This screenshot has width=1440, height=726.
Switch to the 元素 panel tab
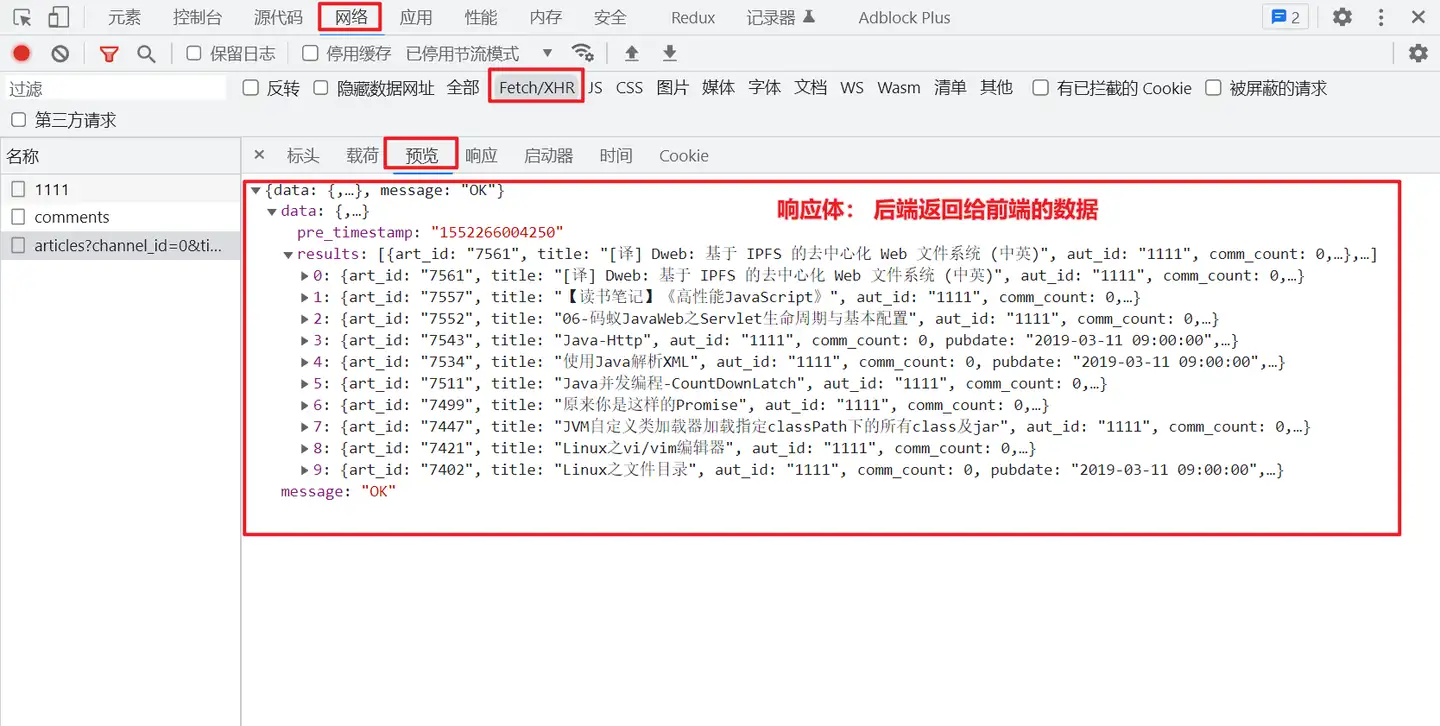[x=125, y=17]
